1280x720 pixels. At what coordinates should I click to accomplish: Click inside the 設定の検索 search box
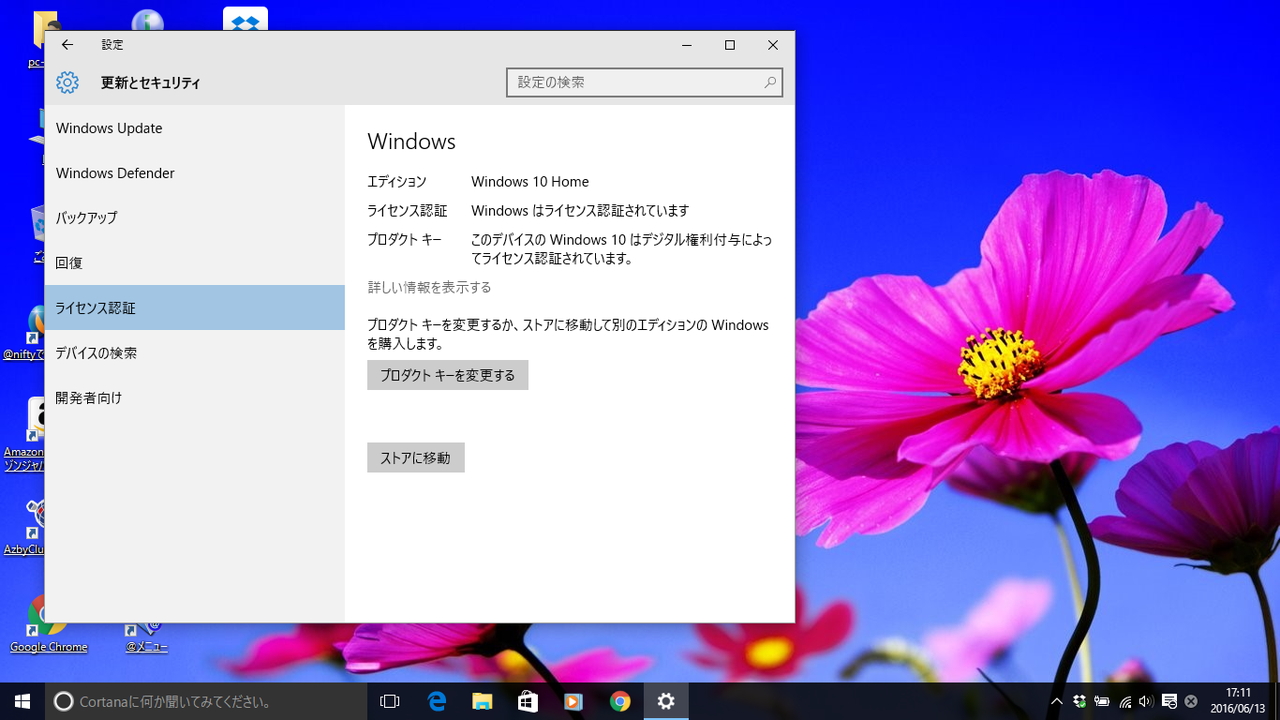pyautogui.click(x=640, y=82)
